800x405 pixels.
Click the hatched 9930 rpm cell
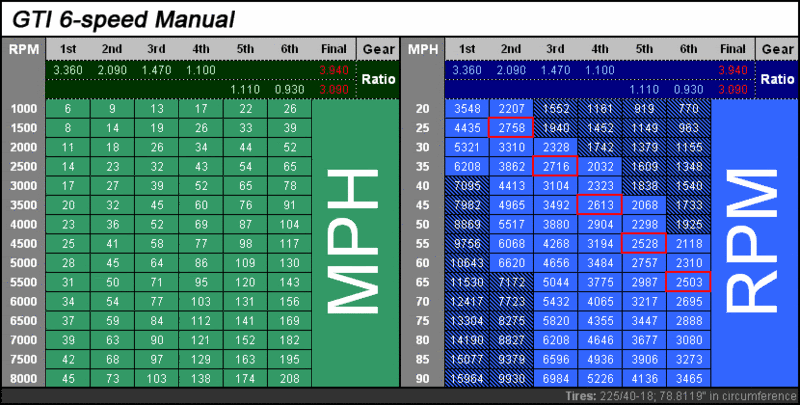tap(511, 378)
